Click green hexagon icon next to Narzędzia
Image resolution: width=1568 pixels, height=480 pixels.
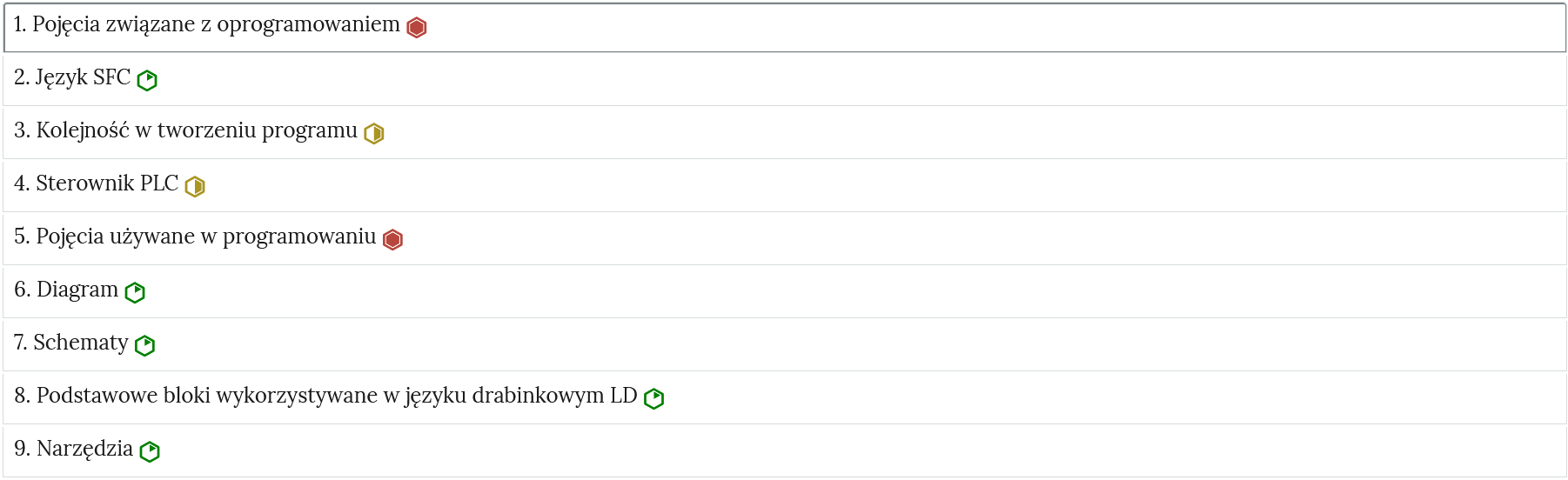tap(150, 452)
